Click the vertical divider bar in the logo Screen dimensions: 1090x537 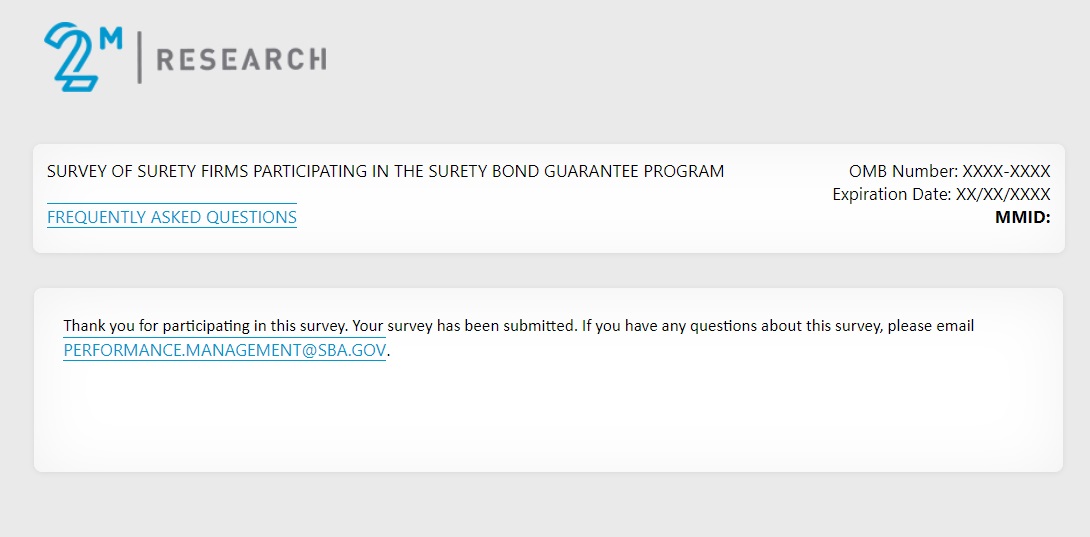tap(139, 58)
